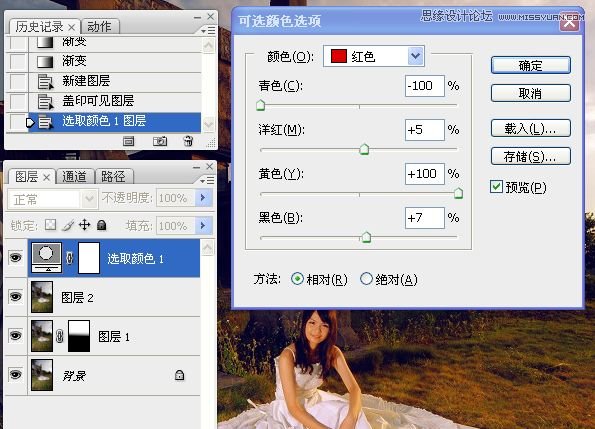Image resolution: width=595 pixels, height=429 pixels.
Task: Click the 青色(C) slider handle
Action: tap(261, 105)
